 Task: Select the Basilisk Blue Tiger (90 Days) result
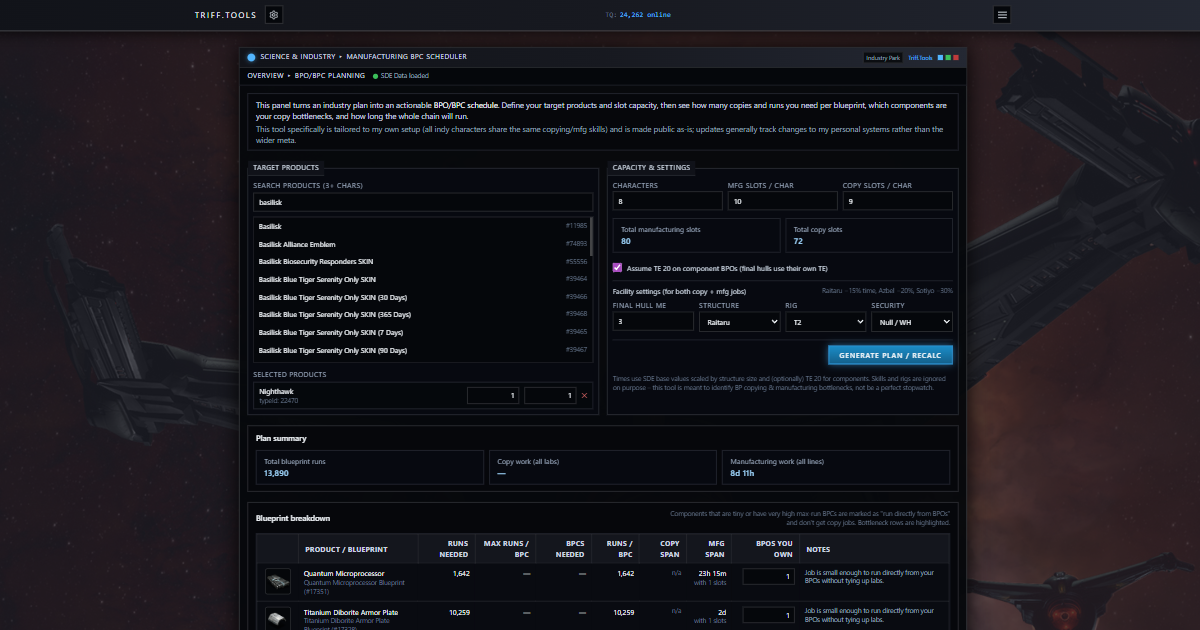422,350
